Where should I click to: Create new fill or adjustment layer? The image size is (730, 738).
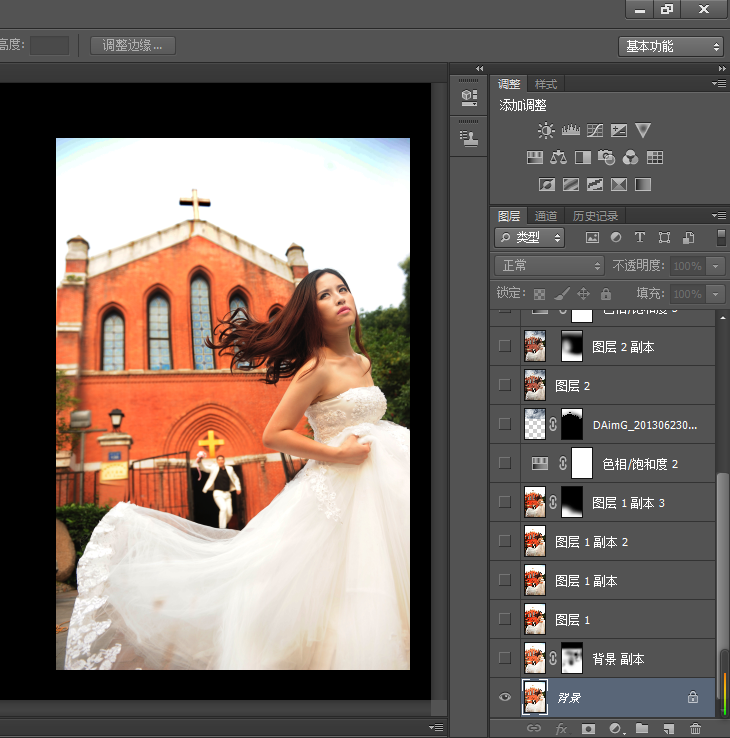tap(616, 729)
